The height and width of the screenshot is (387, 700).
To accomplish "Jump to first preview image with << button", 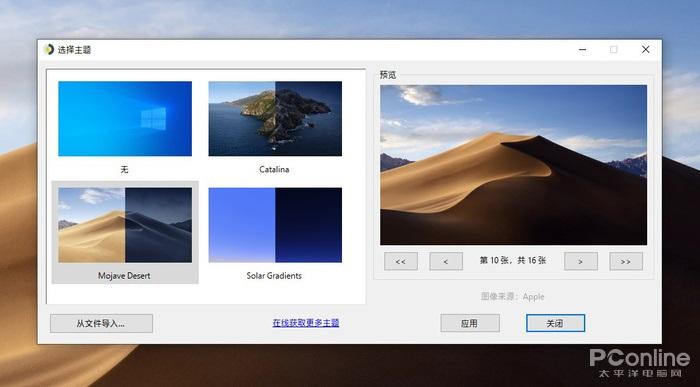I will tap(401, 261).
